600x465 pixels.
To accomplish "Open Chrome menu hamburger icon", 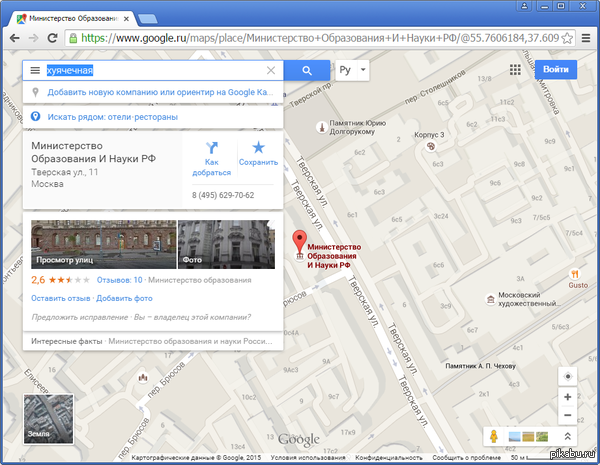I will tap(586, 38).
